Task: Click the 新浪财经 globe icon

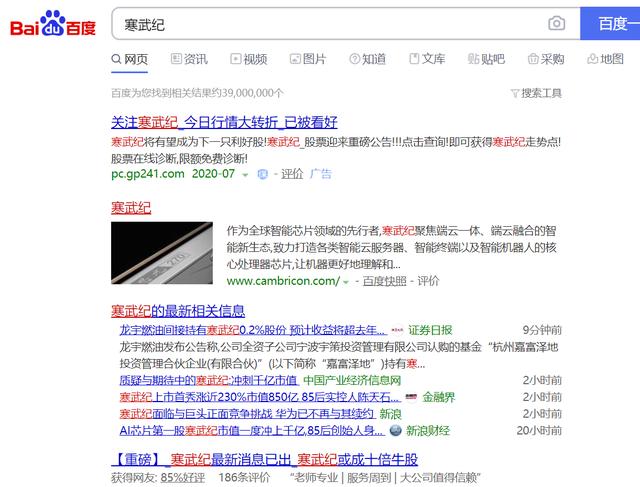Action: 396,430
